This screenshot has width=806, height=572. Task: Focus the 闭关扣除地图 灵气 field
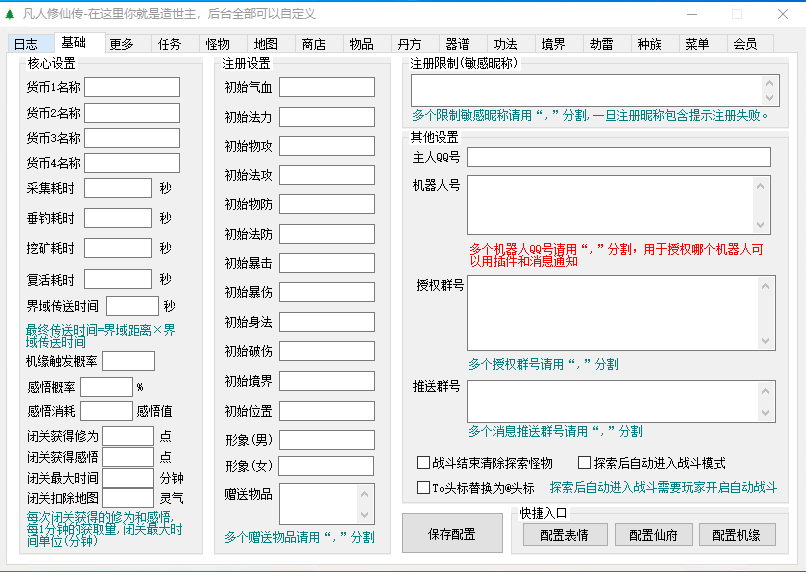click(x=128, y=497)
